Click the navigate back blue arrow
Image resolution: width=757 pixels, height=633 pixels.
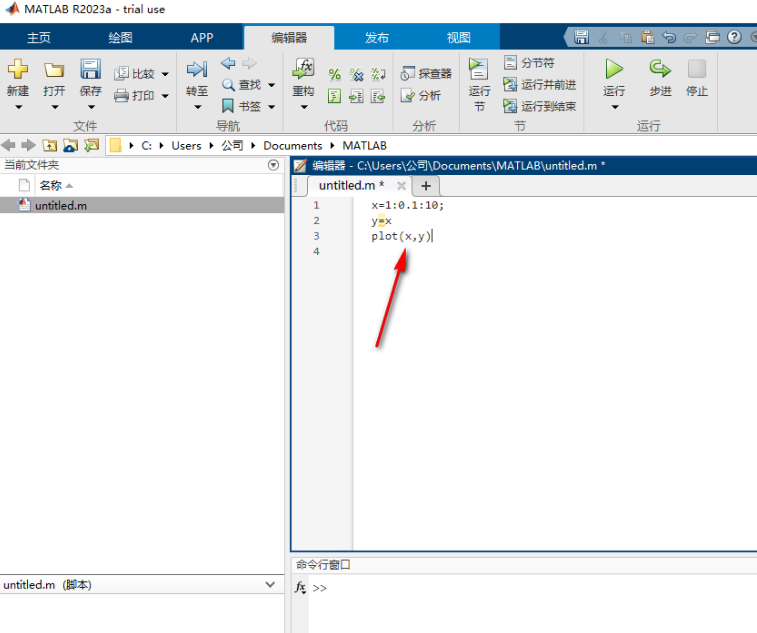[x=228, y=63]
